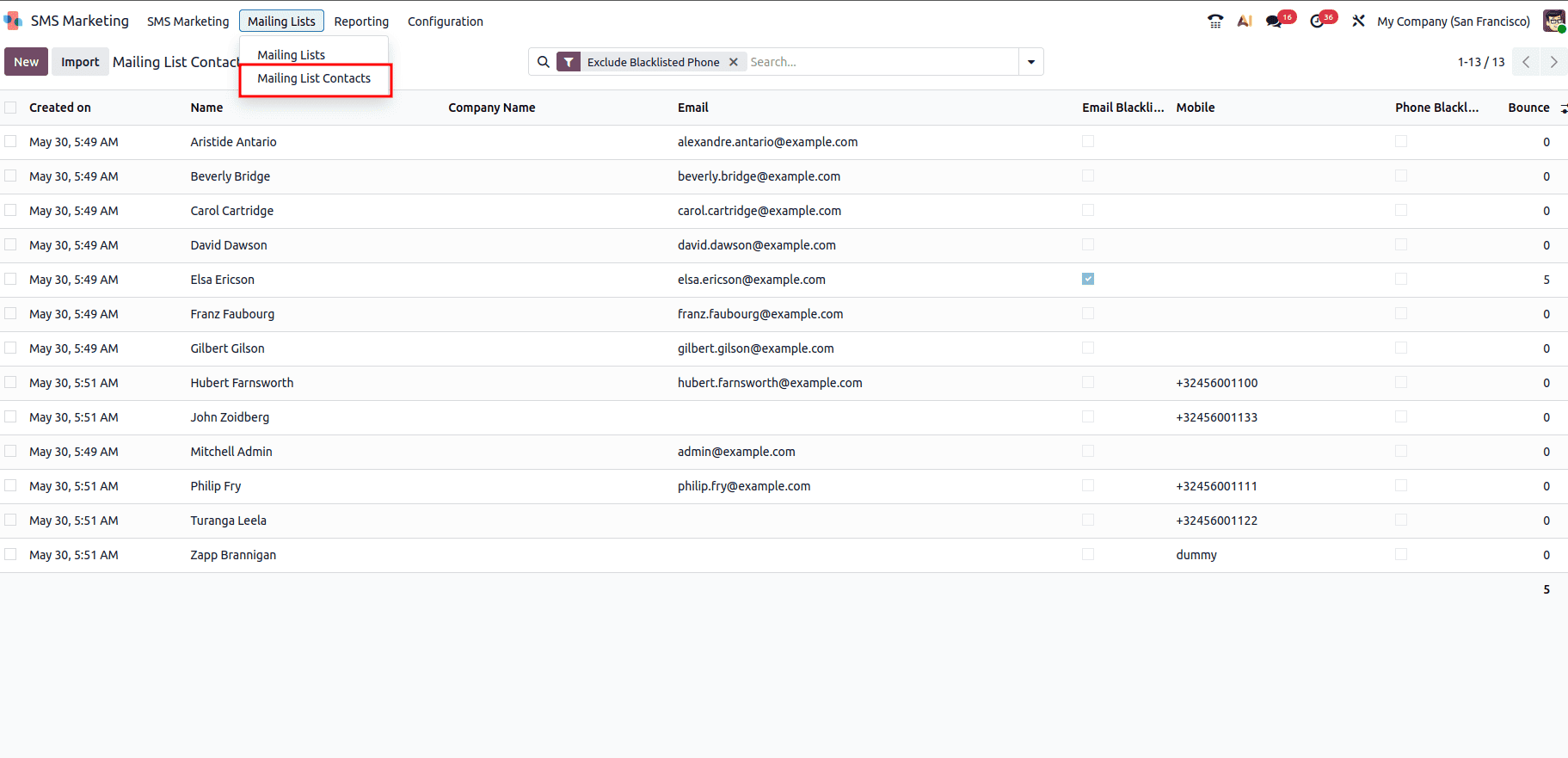The height and width of the screenshot is (758, 1568).
Task: Click email franz.faubourg@example.com
Action: [x=760, y=314]
